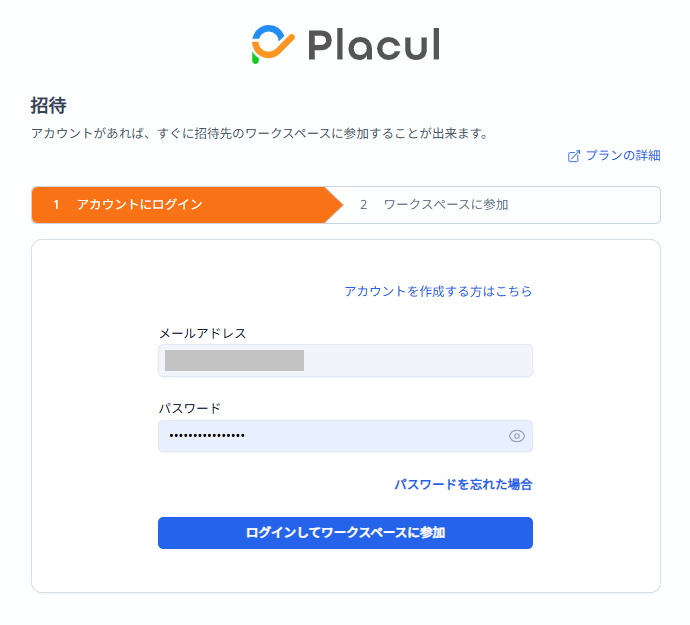Image resolution: width=690 pixels, height=625 pixels.
Task: Focus the メールアドレス input field
Action: [420, 361]
